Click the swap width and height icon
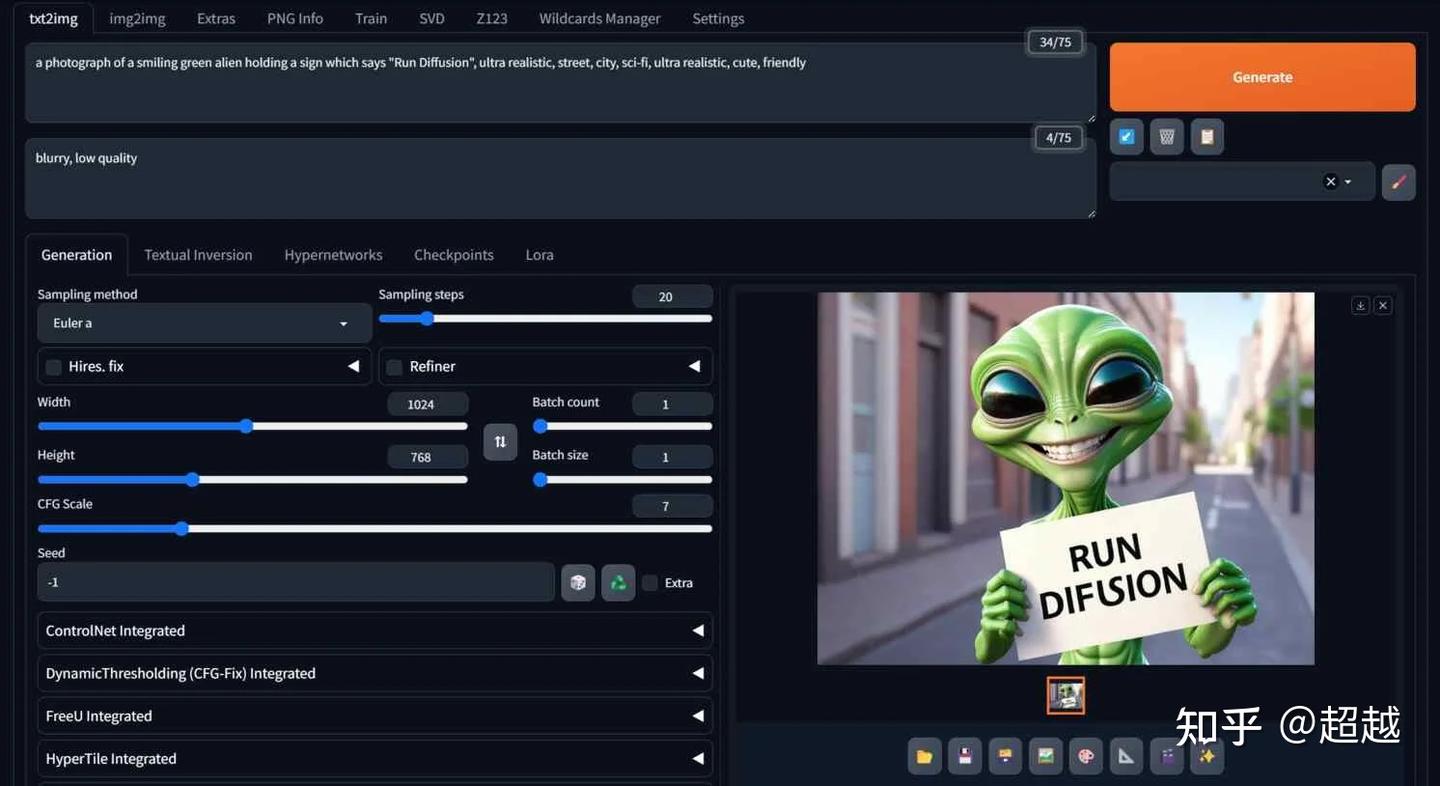The height and width of the screenshot is (786, 1440). (x=500, y=441)
